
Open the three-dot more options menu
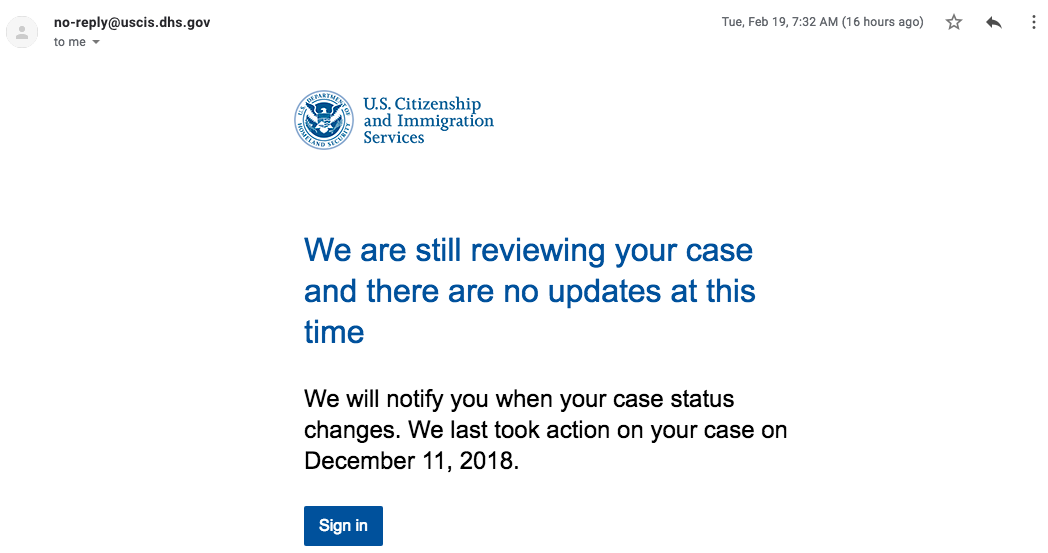(1034, 22)
